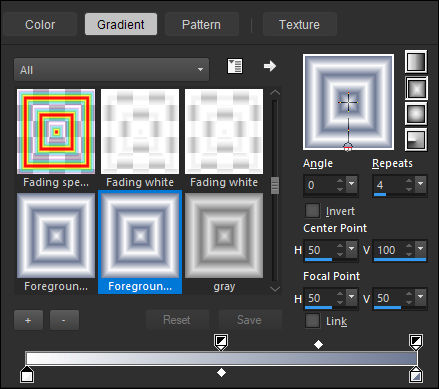Click the gradient list scrollbar thumb
This screenshot has width=439, height=389.
click(x=275, y=185)
